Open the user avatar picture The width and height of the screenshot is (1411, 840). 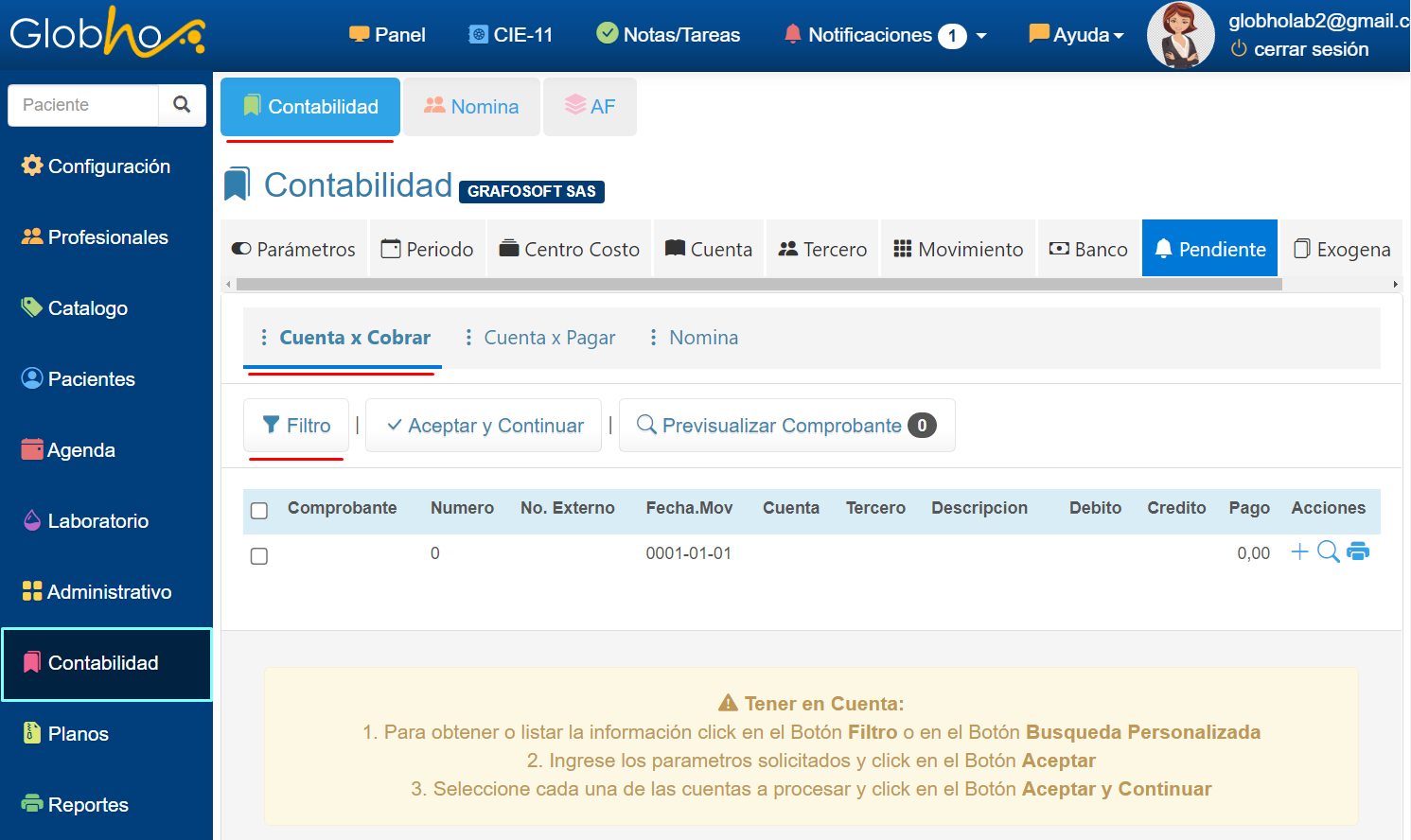pos(1180,36)
